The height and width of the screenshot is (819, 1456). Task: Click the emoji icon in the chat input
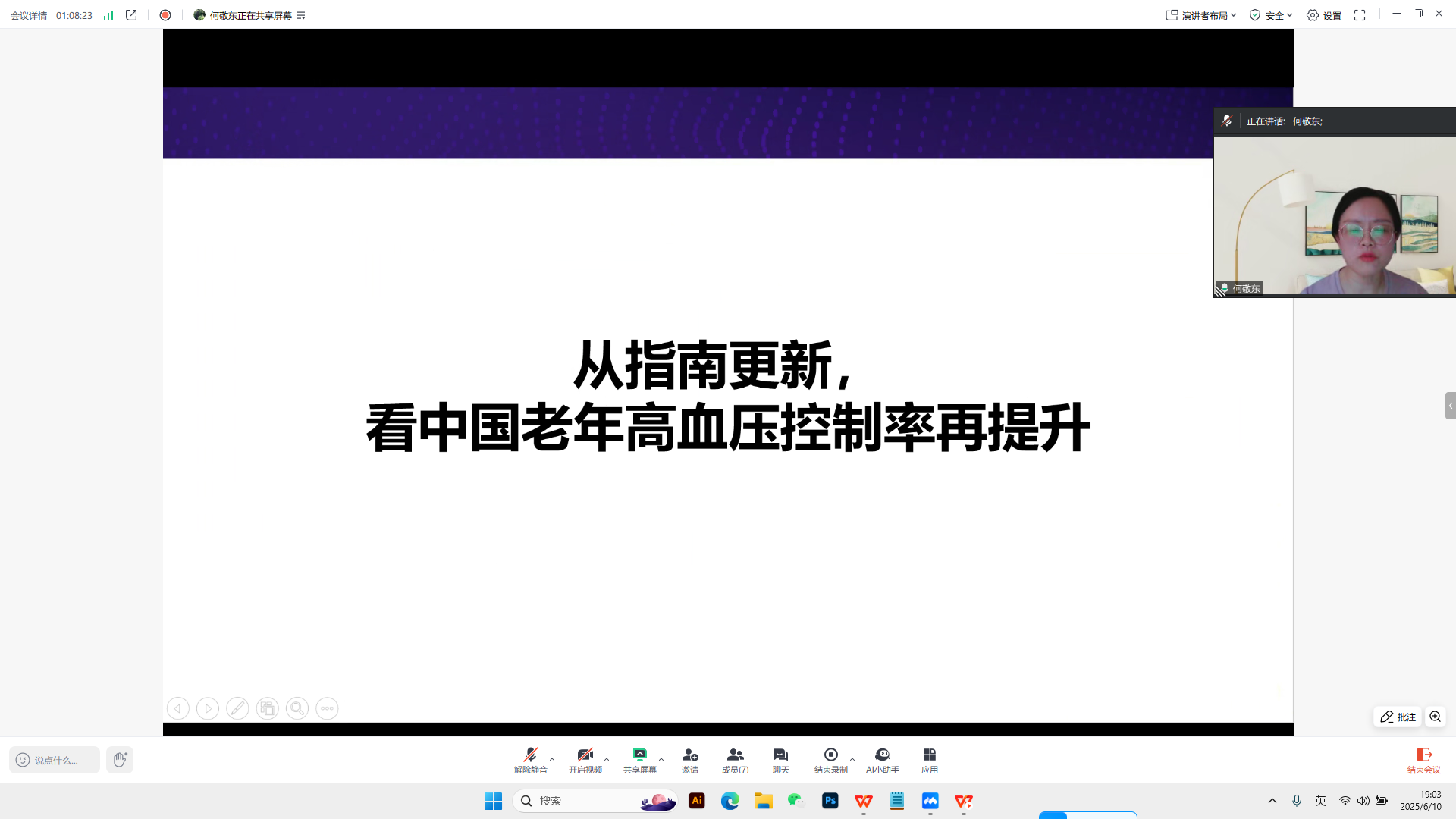(x=21, y=759)
